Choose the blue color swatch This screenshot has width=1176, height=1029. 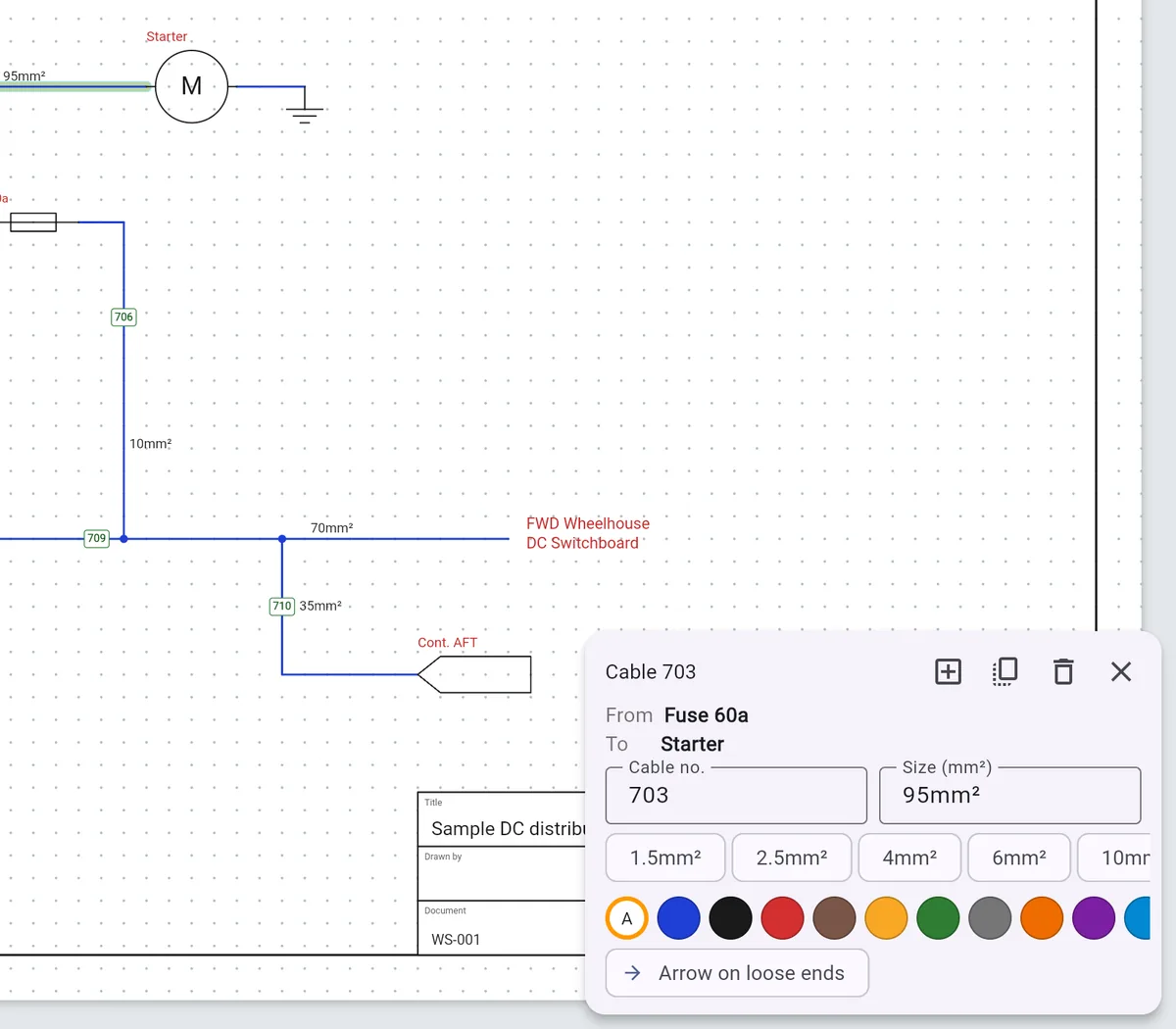[678, 918]
